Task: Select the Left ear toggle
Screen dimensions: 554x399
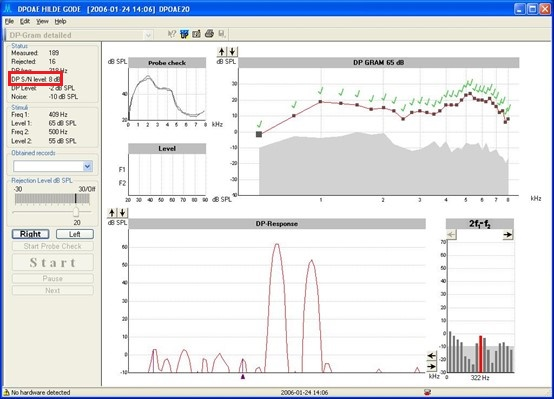Action: (x=75, y=234)
